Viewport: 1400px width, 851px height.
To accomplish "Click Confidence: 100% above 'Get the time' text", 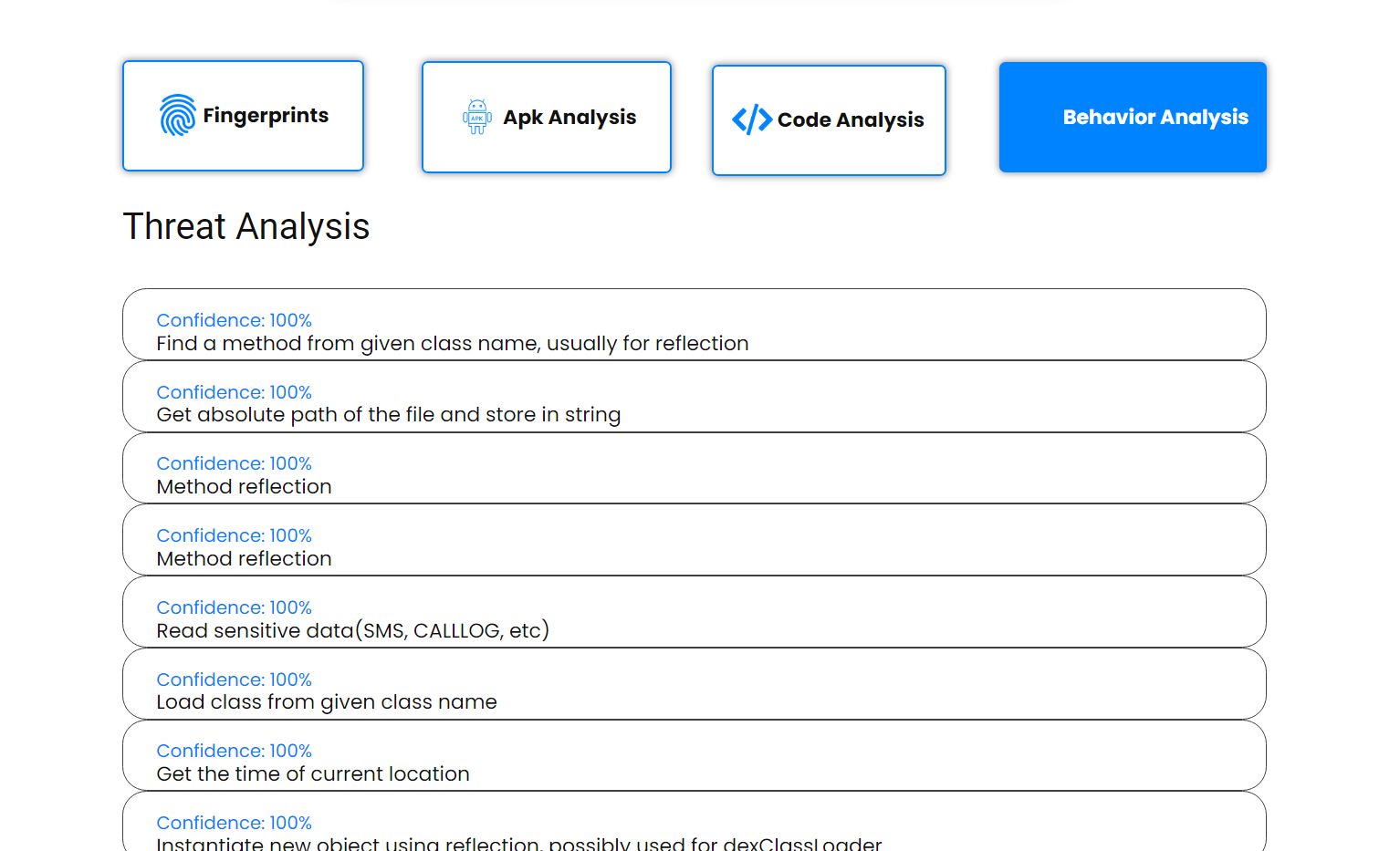I will click(x=235, y=751).
